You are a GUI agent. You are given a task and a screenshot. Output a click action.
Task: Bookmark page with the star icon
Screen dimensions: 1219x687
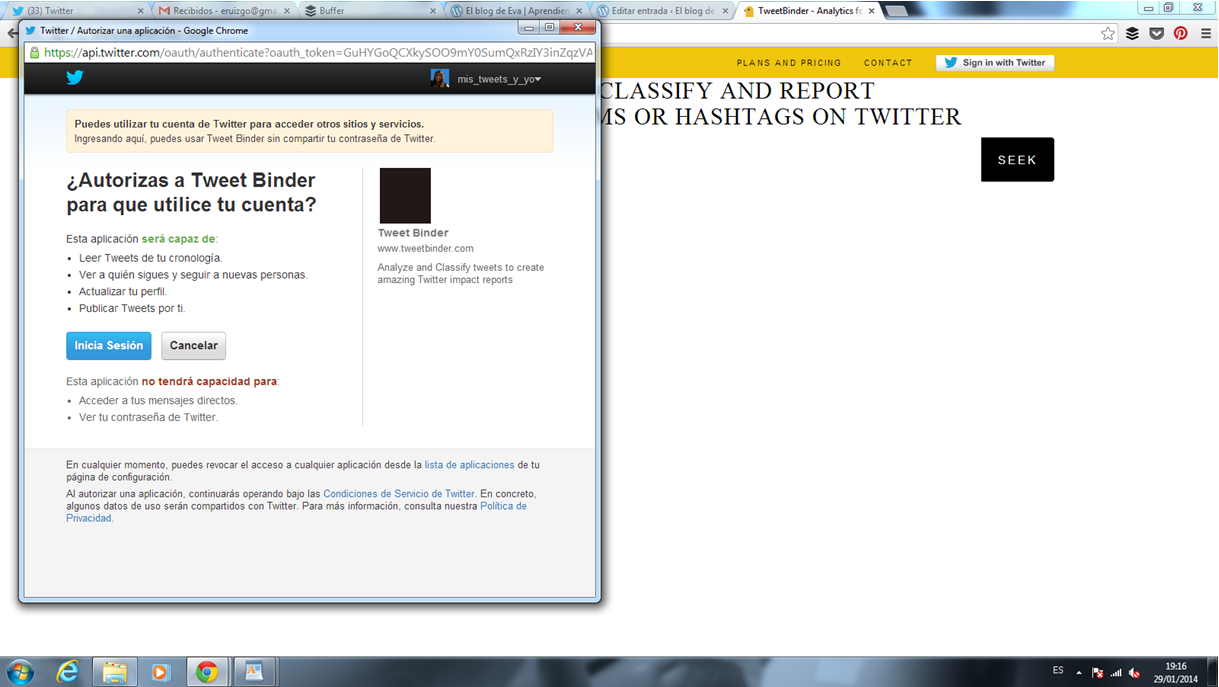click(x=1108, y=33)
